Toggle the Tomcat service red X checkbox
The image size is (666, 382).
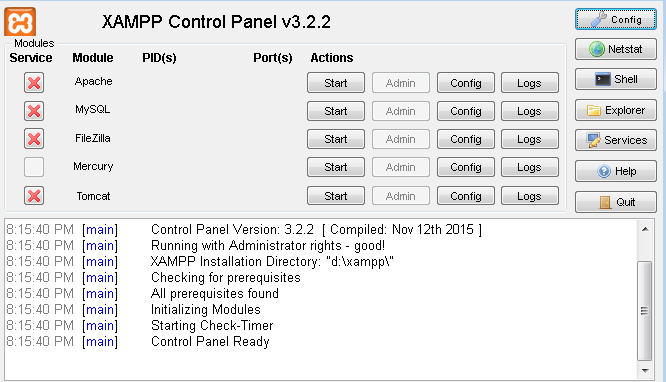point(34,196)
